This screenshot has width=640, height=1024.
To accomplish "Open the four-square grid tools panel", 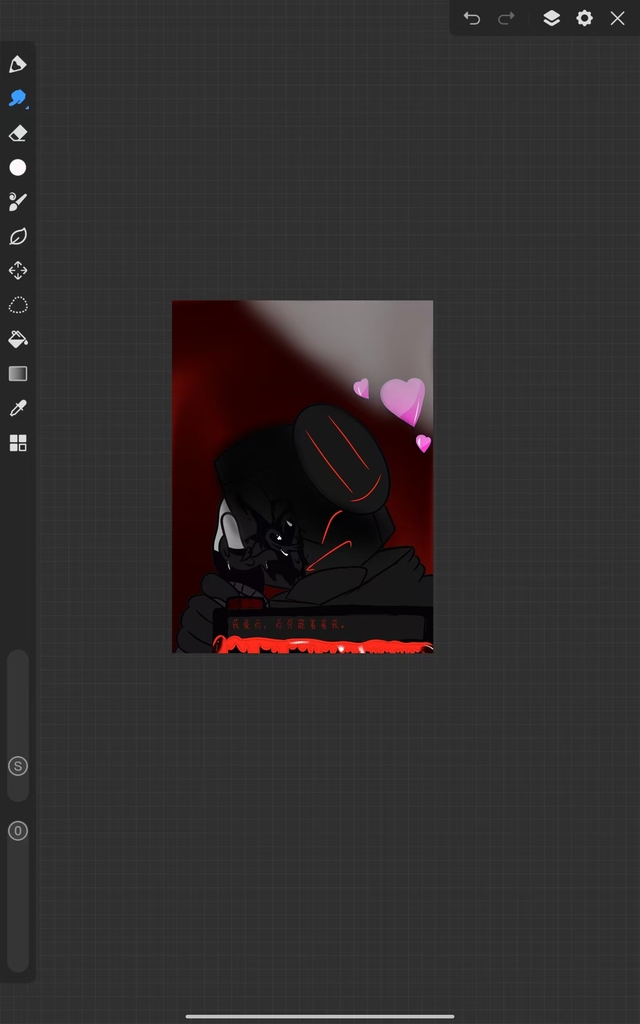I will coord(18,443).
